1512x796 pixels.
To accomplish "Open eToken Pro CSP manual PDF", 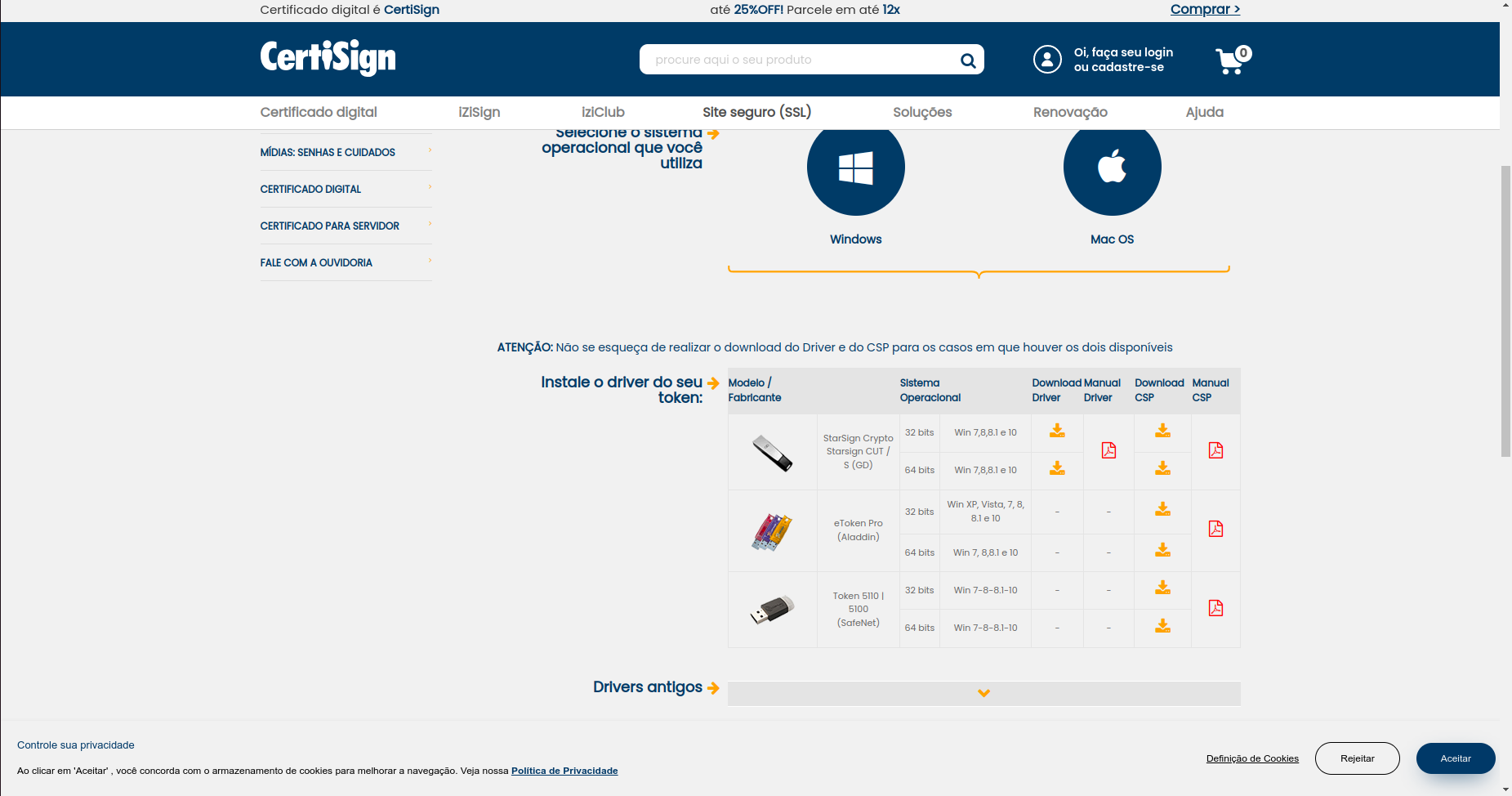I will click(x=1215, y=529).
